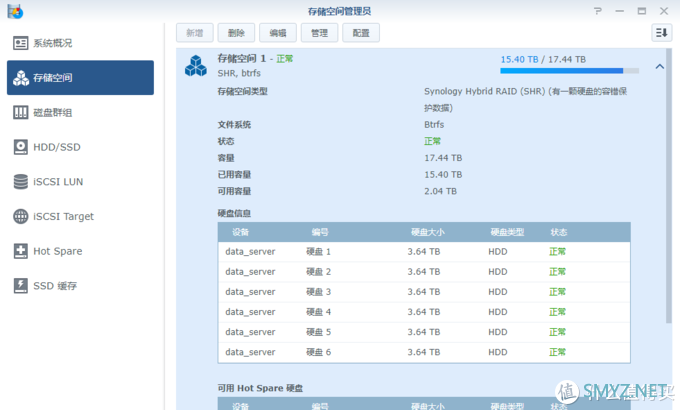
Task: Click the Hot Spare plus-drive icon
Action: 20,251
